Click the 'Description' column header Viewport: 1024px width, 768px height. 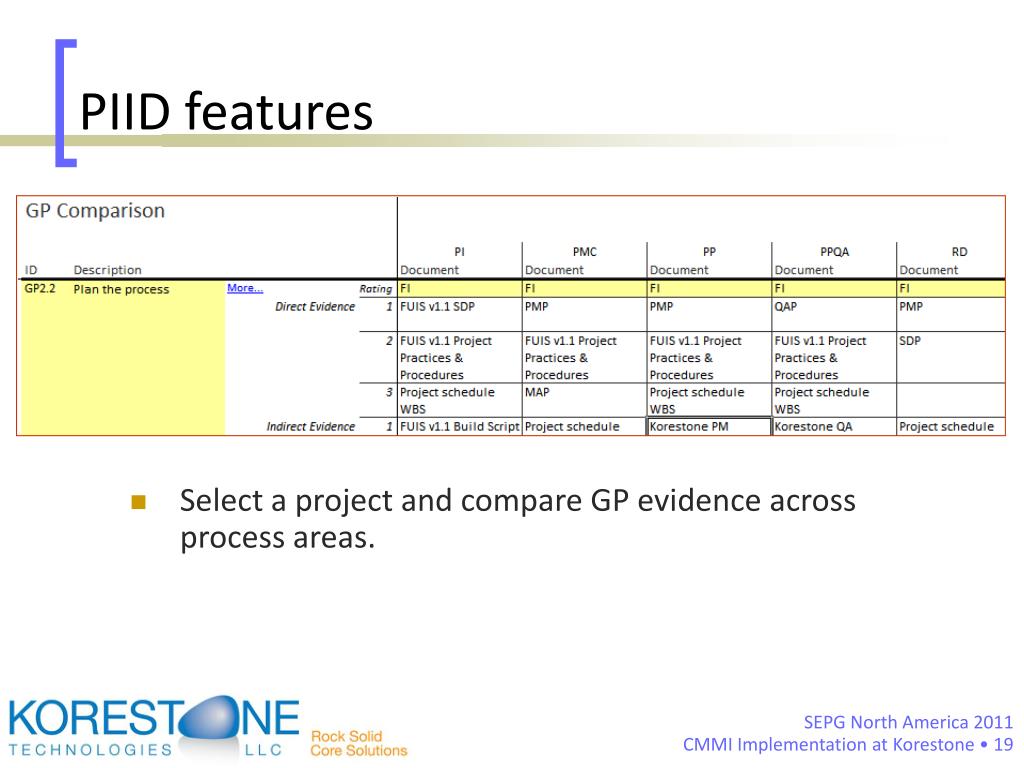(107, 270)
